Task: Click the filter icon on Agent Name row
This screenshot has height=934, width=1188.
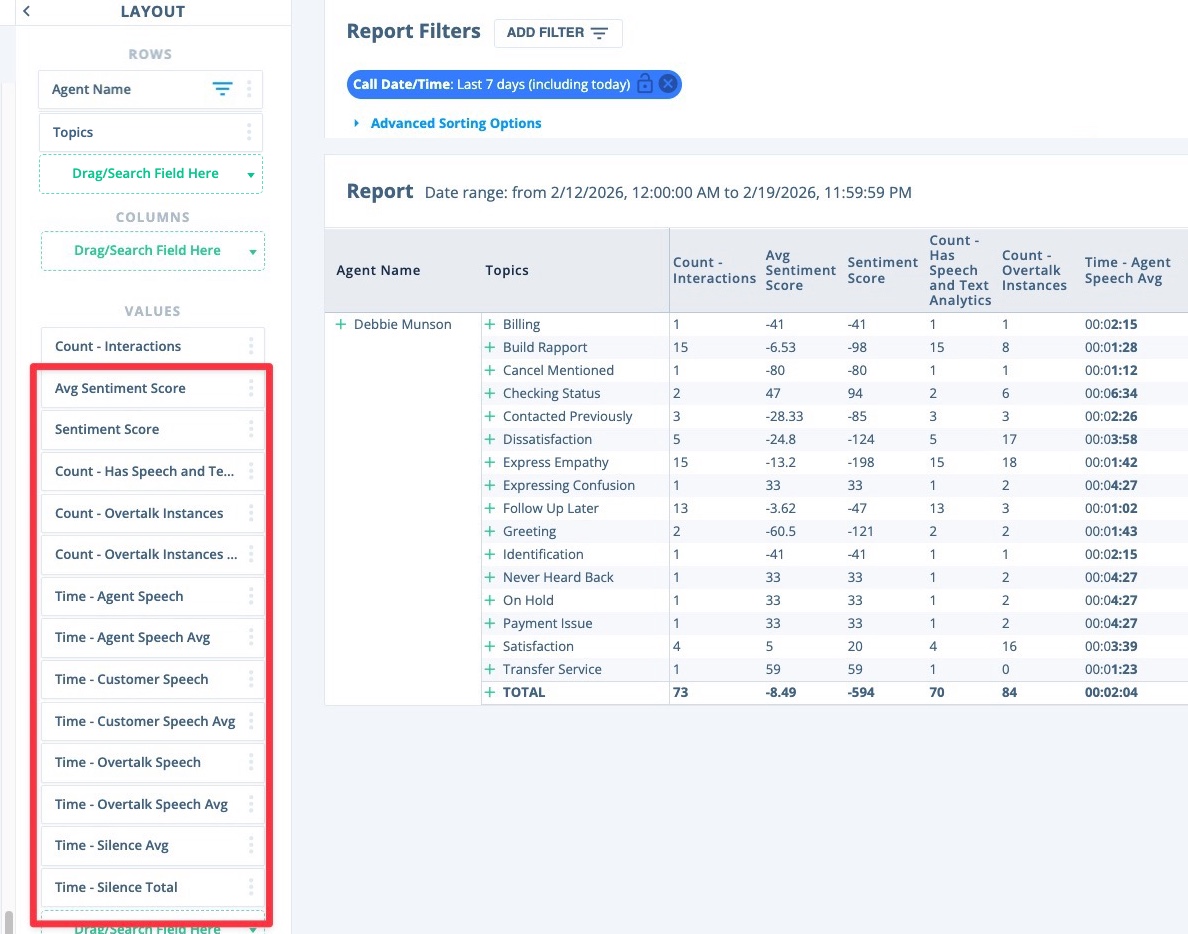Action: click(222, 89)
